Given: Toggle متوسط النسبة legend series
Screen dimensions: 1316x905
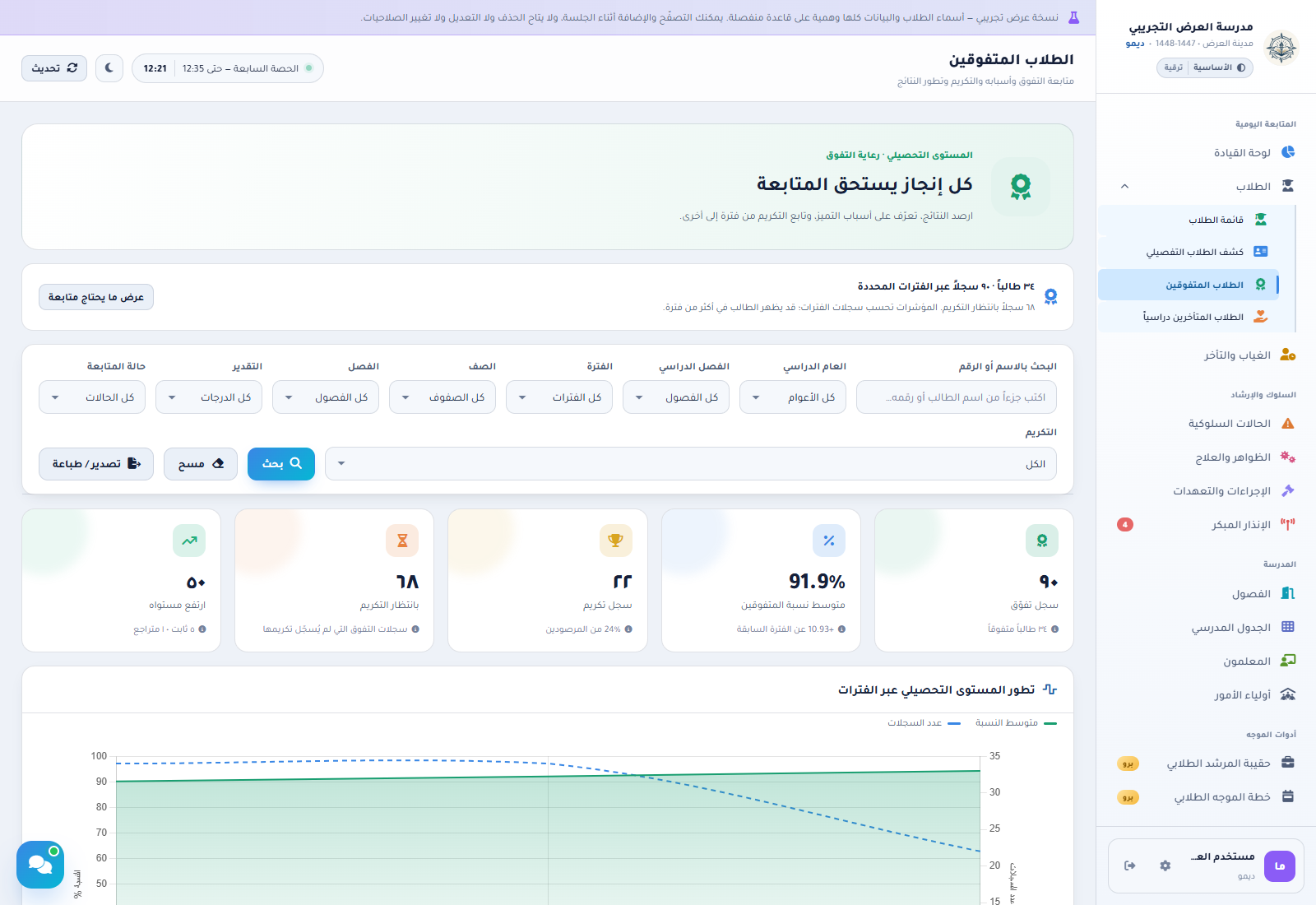Looking at the screenshot, I should pyautogui.click(x=1016, y=723).
